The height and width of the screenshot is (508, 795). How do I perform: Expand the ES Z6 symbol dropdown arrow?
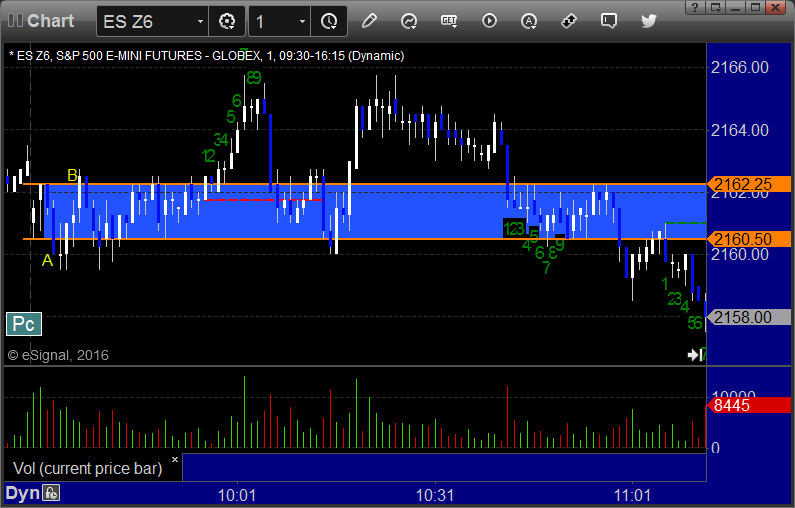[x=200, y=21]
